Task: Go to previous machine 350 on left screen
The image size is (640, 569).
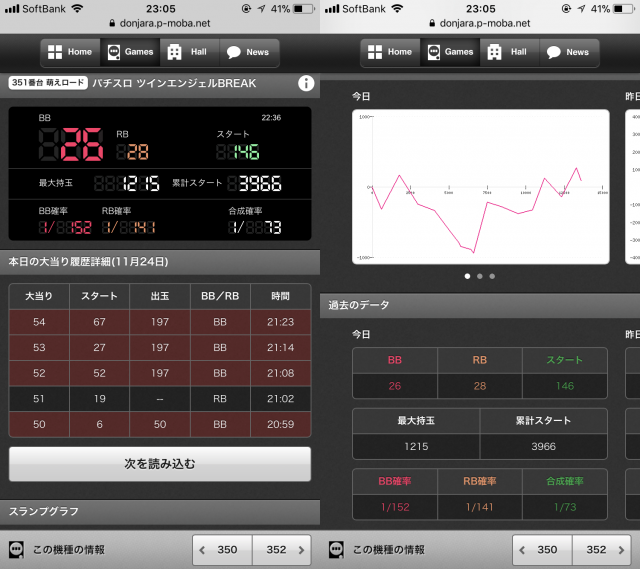Action: tap(222, 550)
